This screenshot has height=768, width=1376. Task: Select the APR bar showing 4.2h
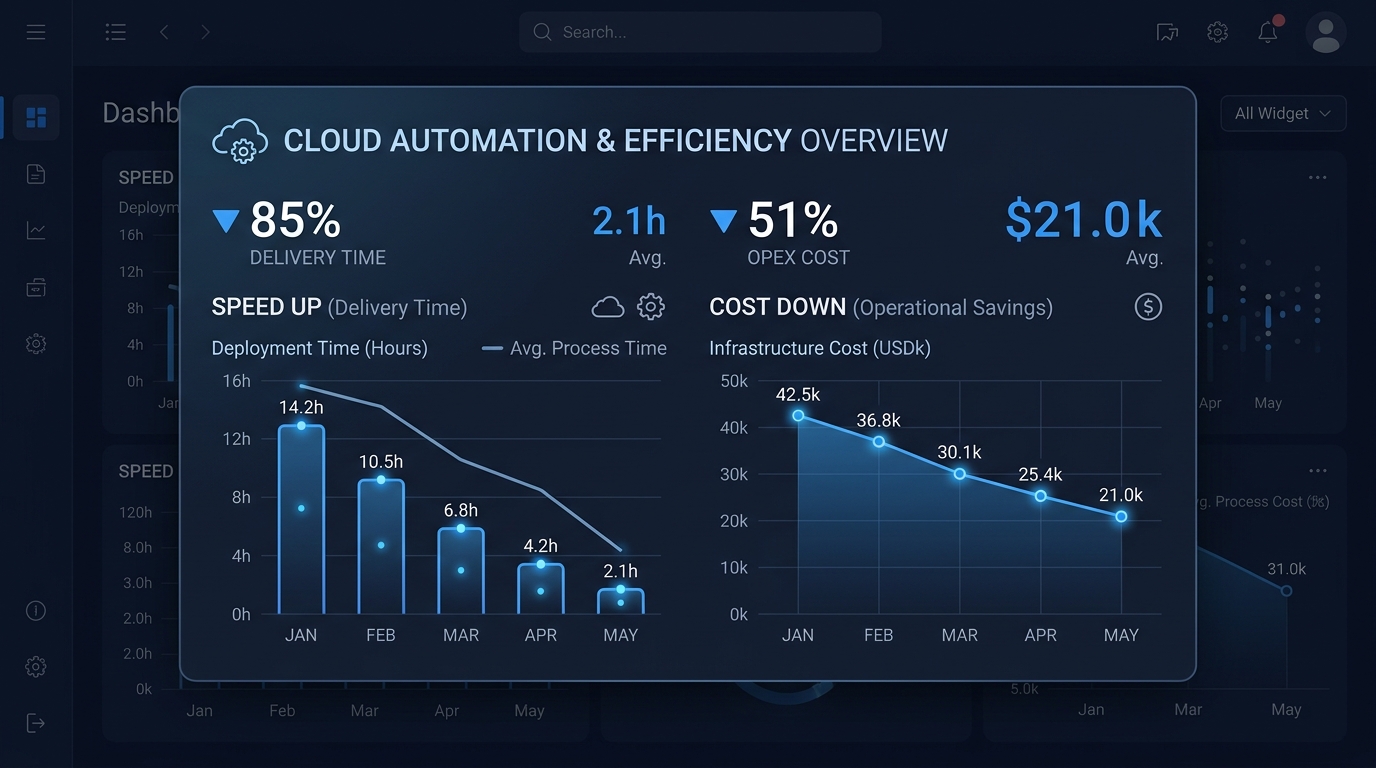click(x=541, y=589)
